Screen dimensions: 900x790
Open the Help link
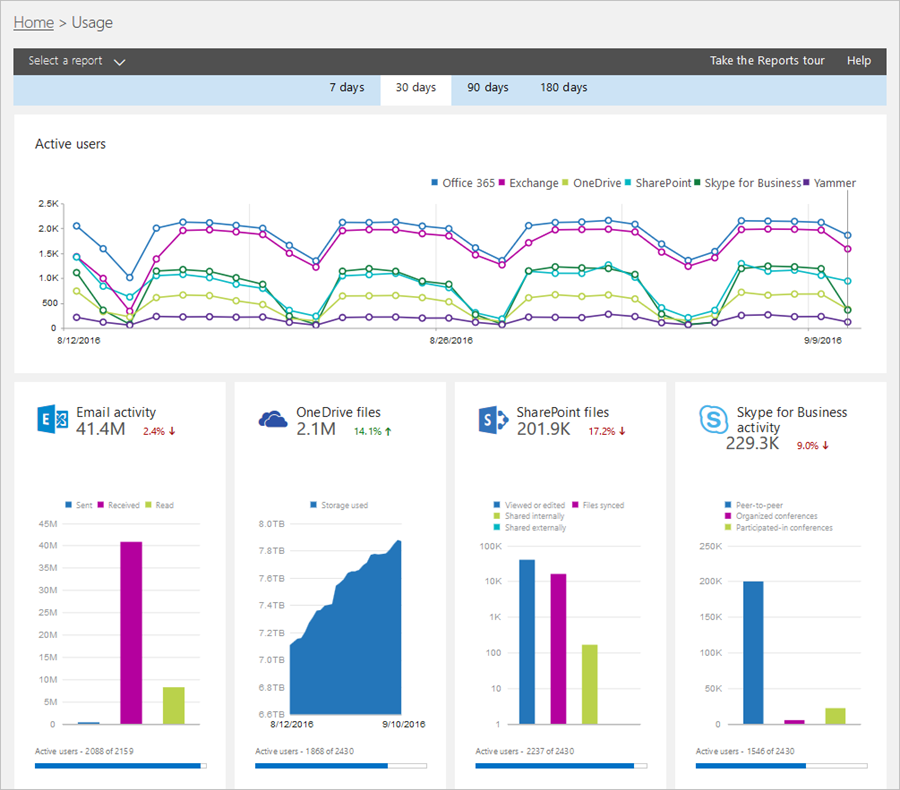858,61
